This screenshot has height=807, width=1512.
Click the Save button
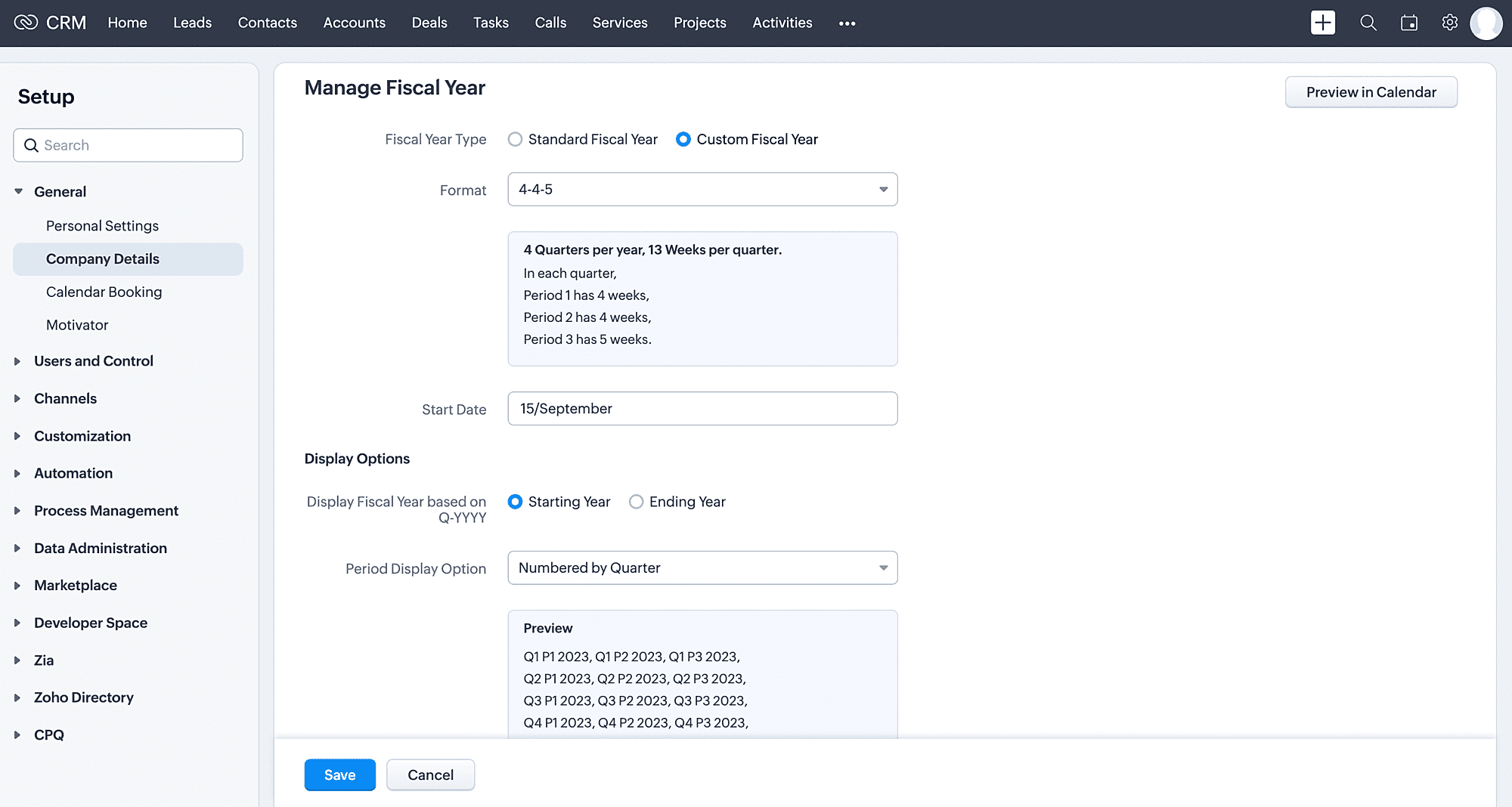pyautogui.click(x=339, y=775)
